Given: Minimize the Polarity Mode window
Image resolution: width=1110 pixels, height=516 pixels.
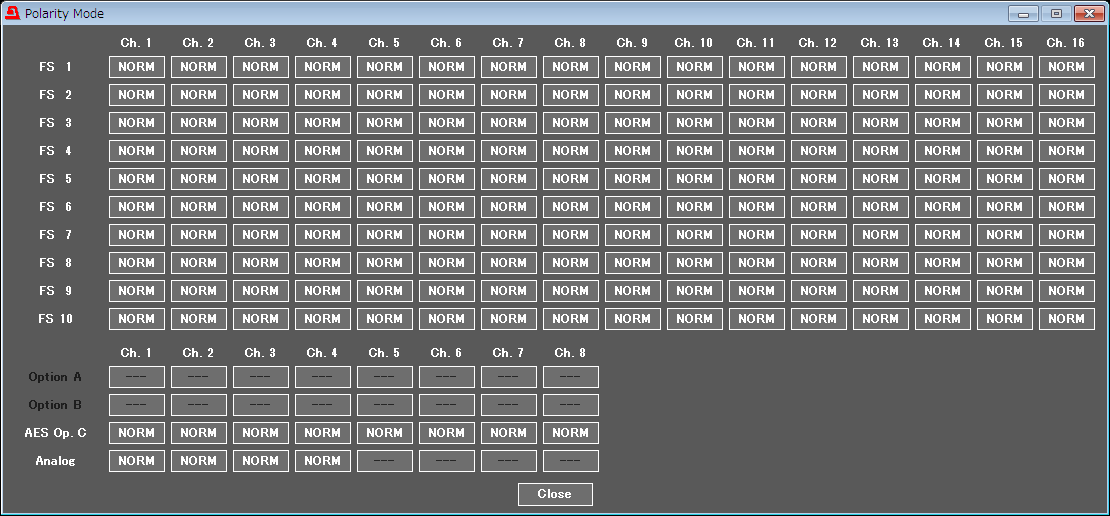Looking at the screenshot, I should (x=1023, y=13).
